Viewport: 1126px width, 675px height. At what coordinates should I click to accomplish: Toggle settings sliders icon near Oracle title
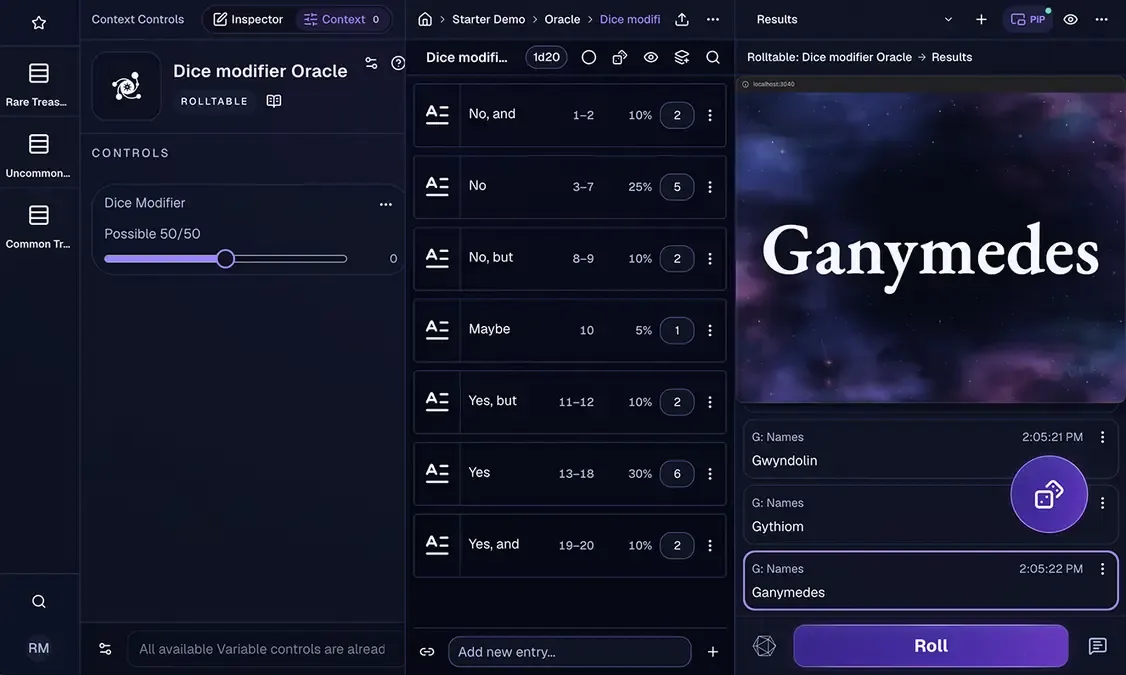(x=371, y=63)
